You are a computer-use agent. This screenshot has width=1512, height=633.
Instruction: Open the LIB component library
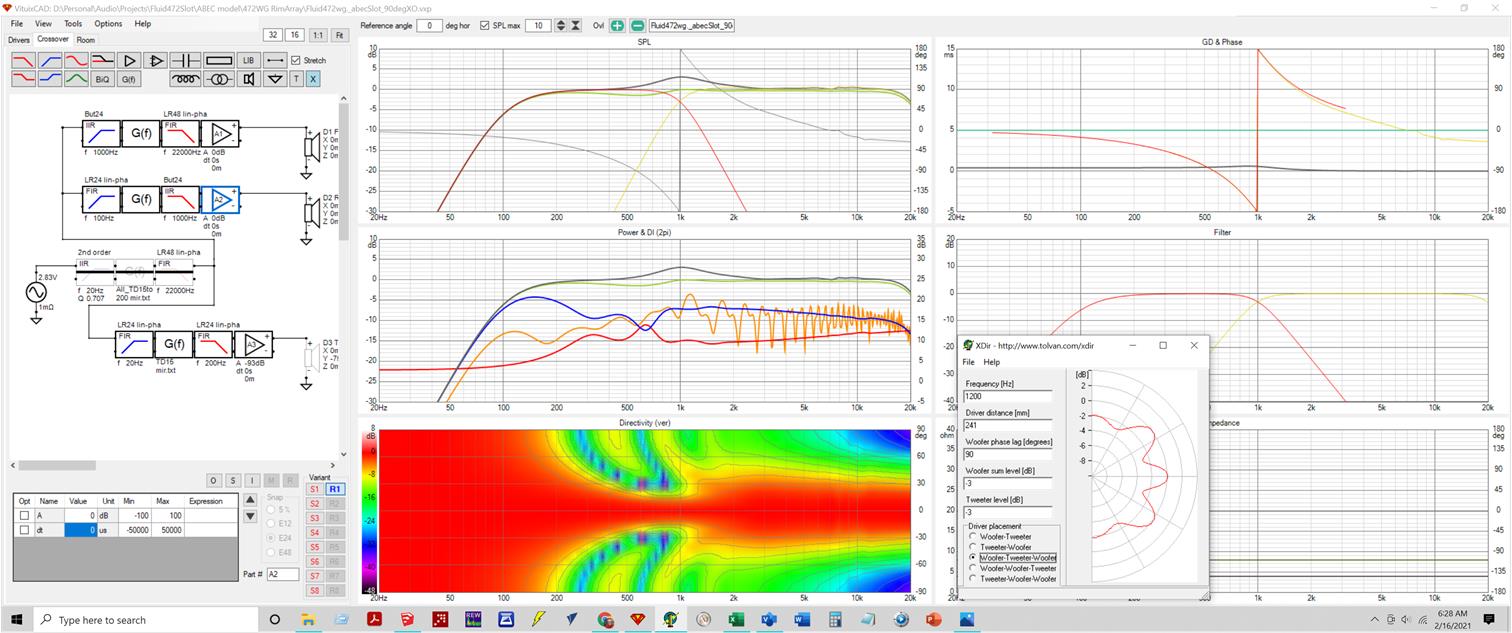[x=249, y=60]
